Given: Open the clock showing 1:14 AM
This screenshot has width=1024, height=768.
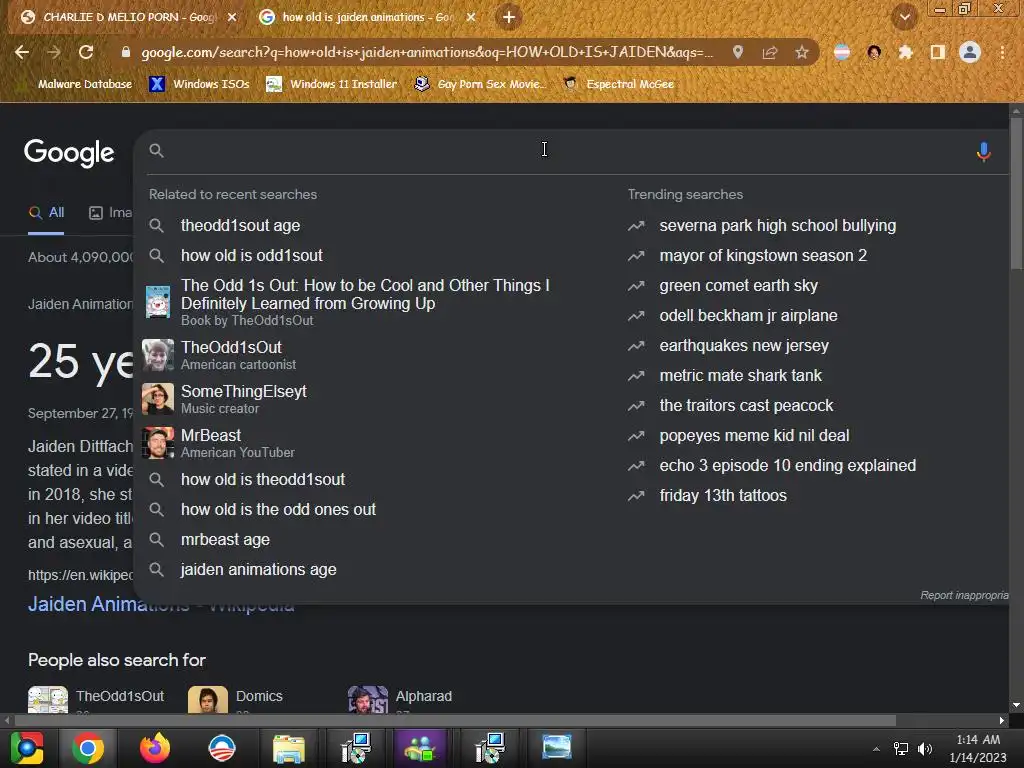Looking at the screenshot, I should 978,748.
